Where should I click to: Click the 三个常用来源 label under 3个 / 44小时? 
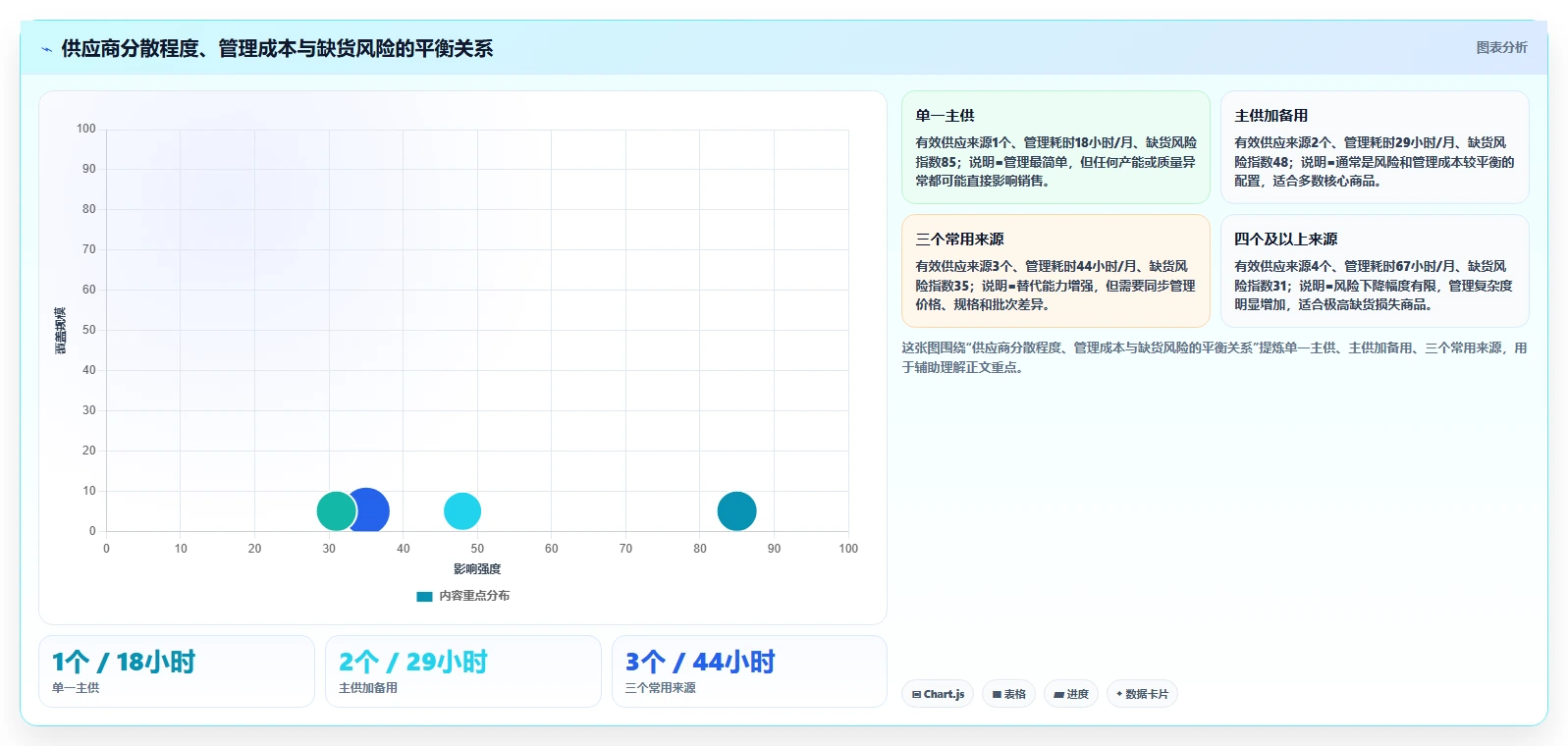point(661,688)
